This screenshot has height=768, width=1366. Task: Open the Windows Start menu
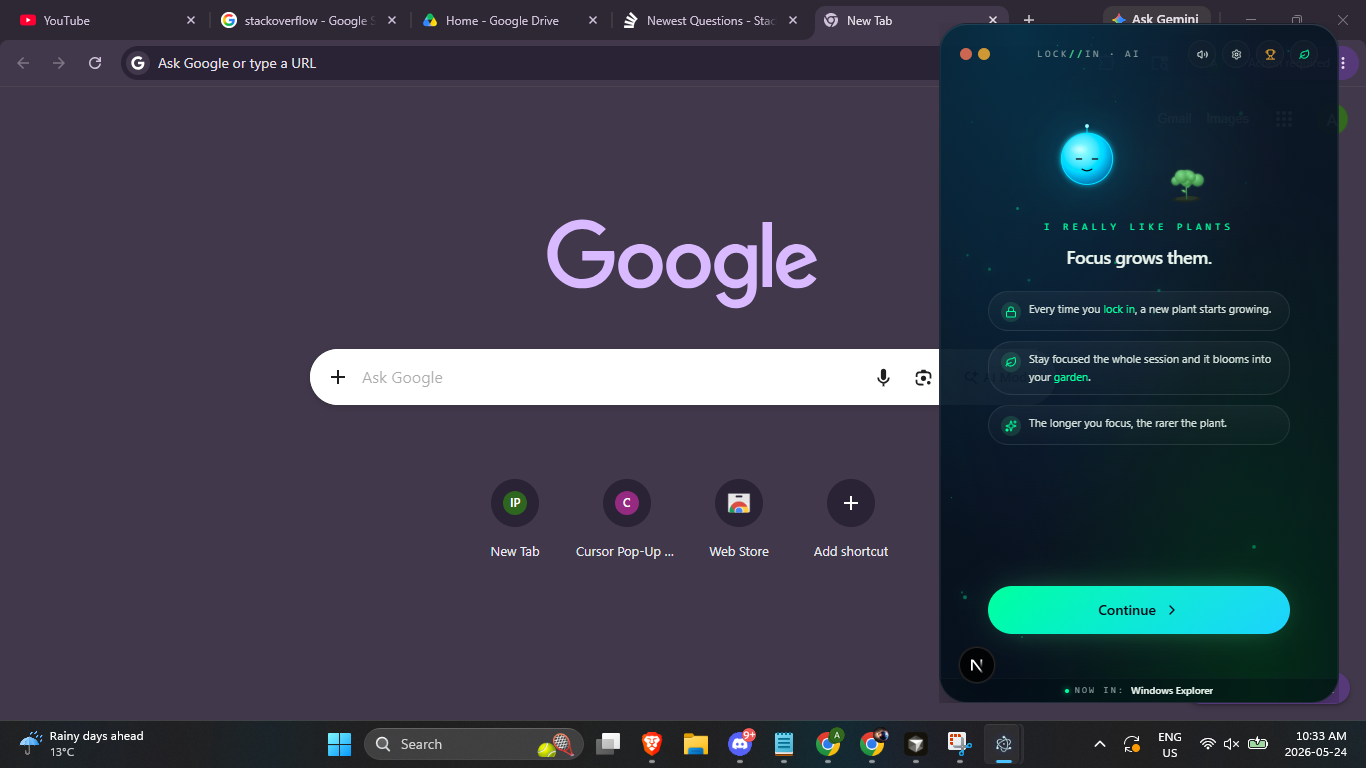click(340, 744)
